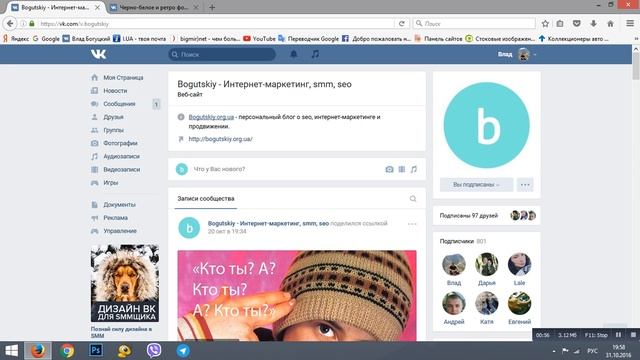This screenshot has width=640, height=360.
Task: Open community actions three-dot button
Action: [x=525, y=184]
